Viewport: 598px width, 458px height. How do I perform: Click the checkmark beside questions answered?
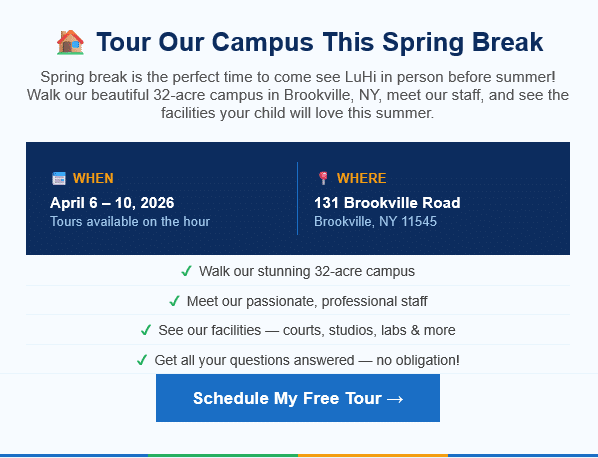tap(142, 360)
